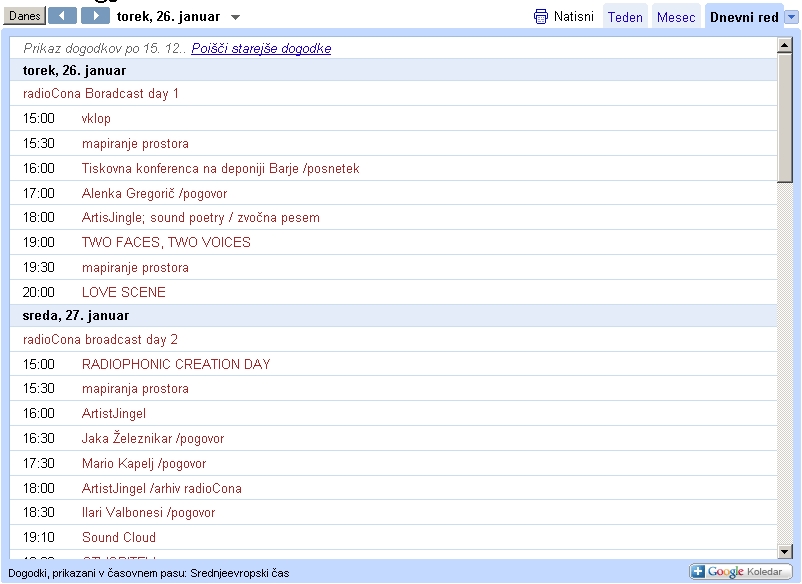Switch to Teden view tab
Image resolution: width=802 pixels, height=584 pixels.
pyautogui.click(x=625, y=18)
